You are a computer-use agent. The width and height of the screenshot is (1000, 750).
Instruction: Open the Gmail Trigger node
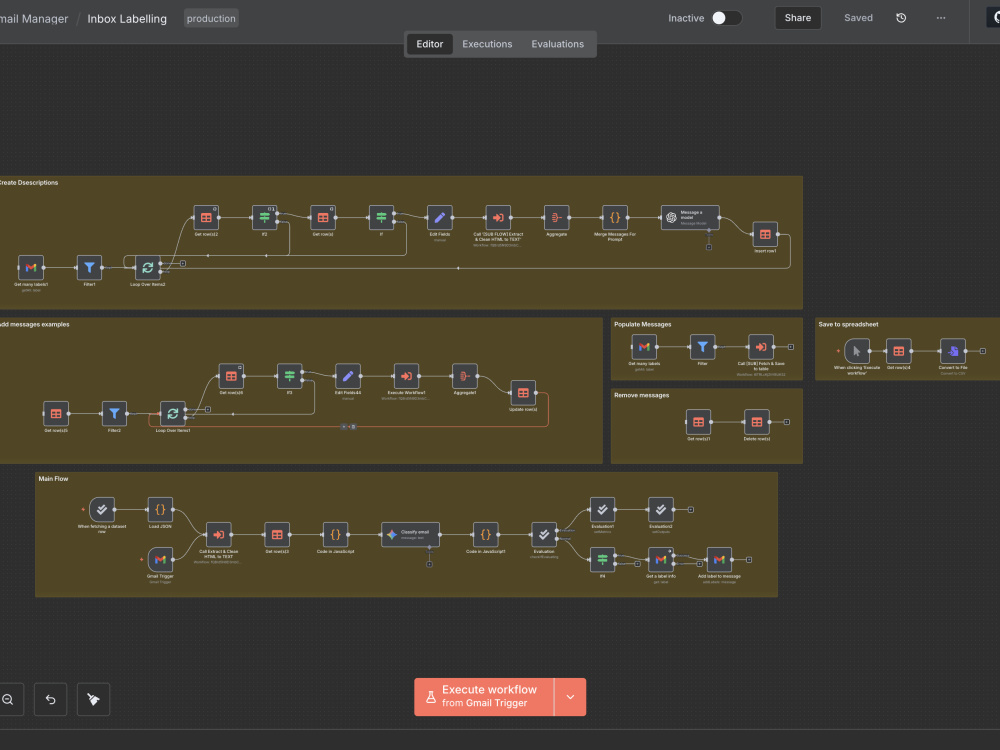pyautogui.click(x=160, y=559)
